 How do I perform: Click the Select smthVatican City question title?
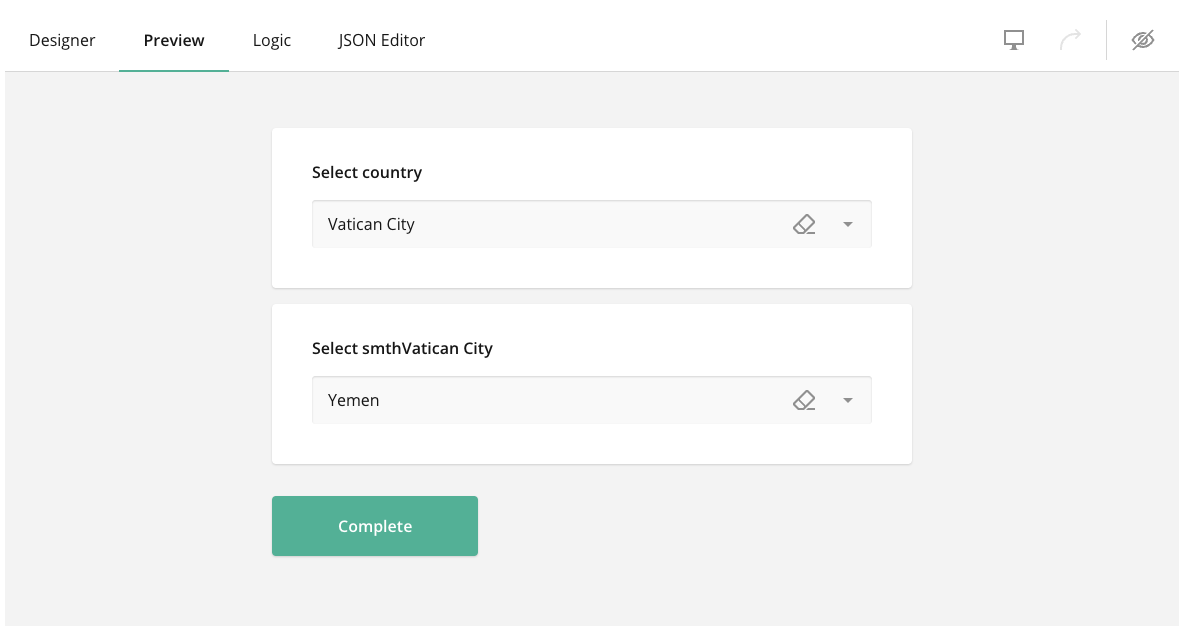404,348
